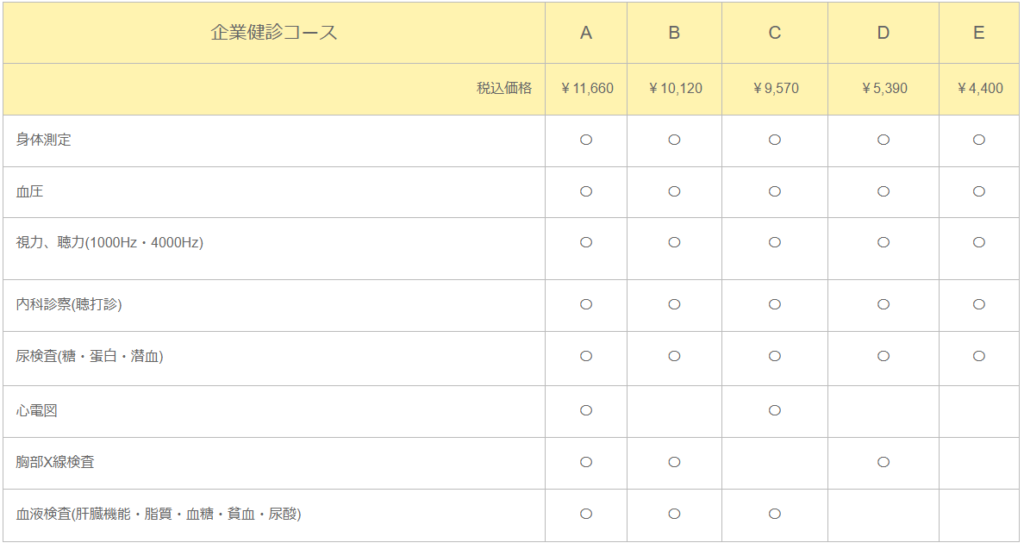
Task: Click the ¥5,390 price for course D
Action: [883, 89]
